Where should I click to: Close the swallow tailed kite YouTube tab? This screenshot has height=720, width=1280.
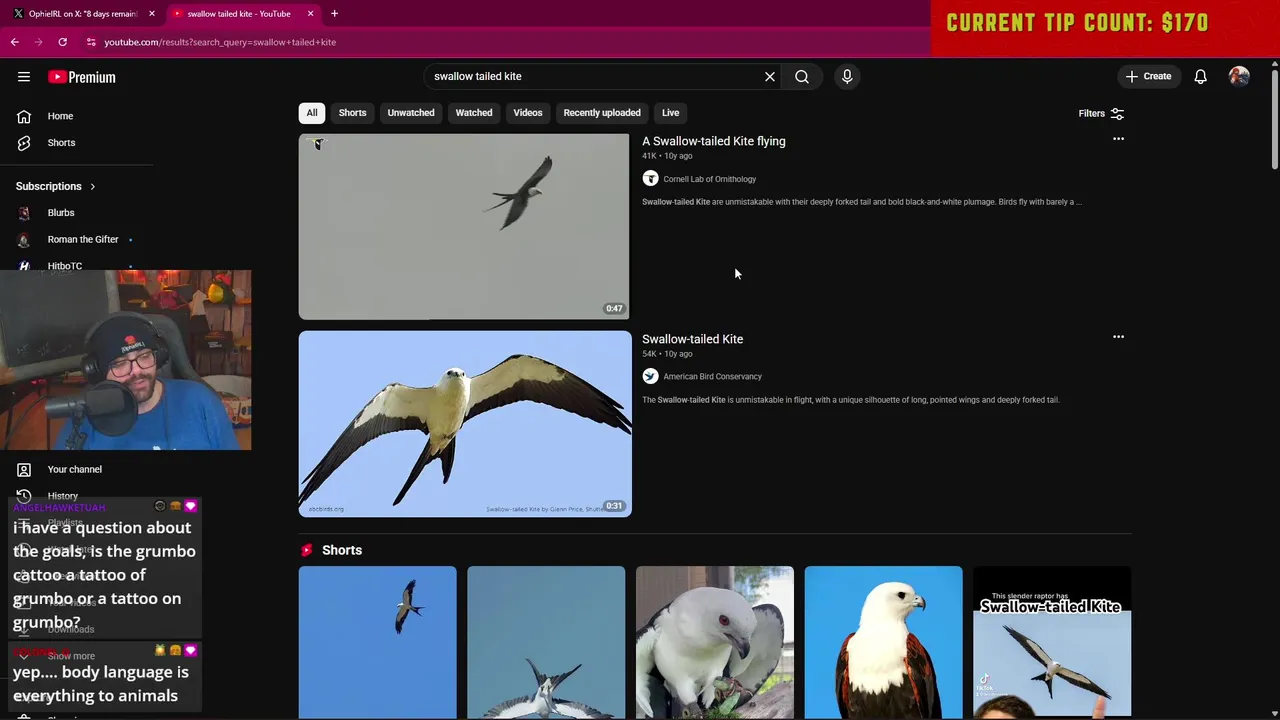point(310,14)
